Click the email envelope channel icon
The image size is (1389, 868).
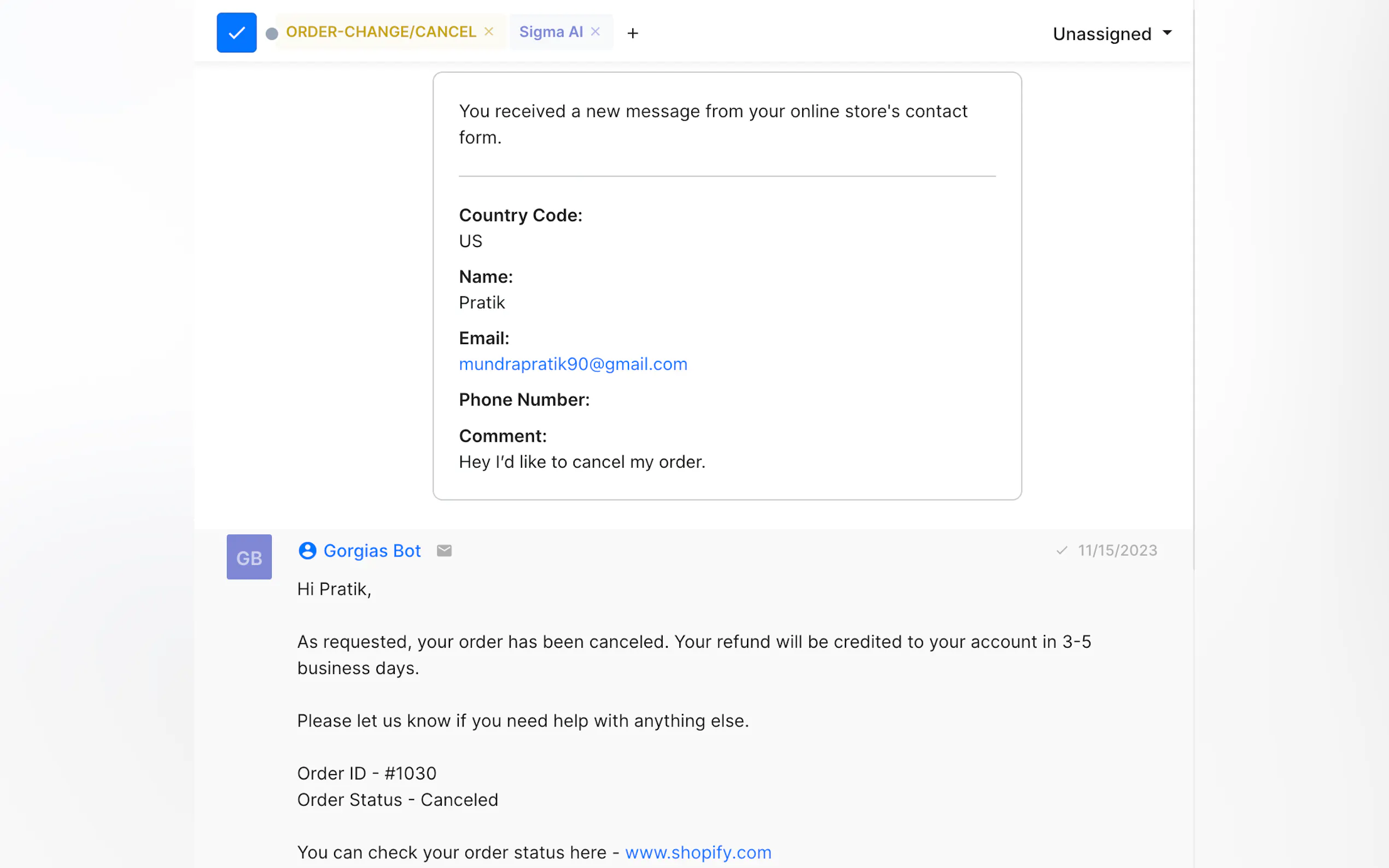tap(445, 550)
